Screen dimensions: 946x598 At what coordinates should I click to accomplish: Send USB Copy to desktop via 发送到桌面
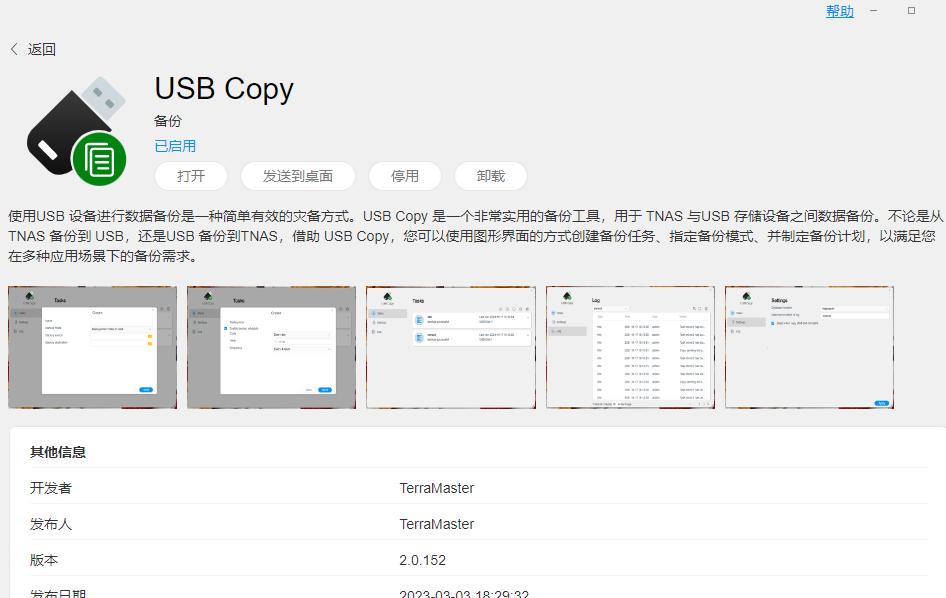297,175
